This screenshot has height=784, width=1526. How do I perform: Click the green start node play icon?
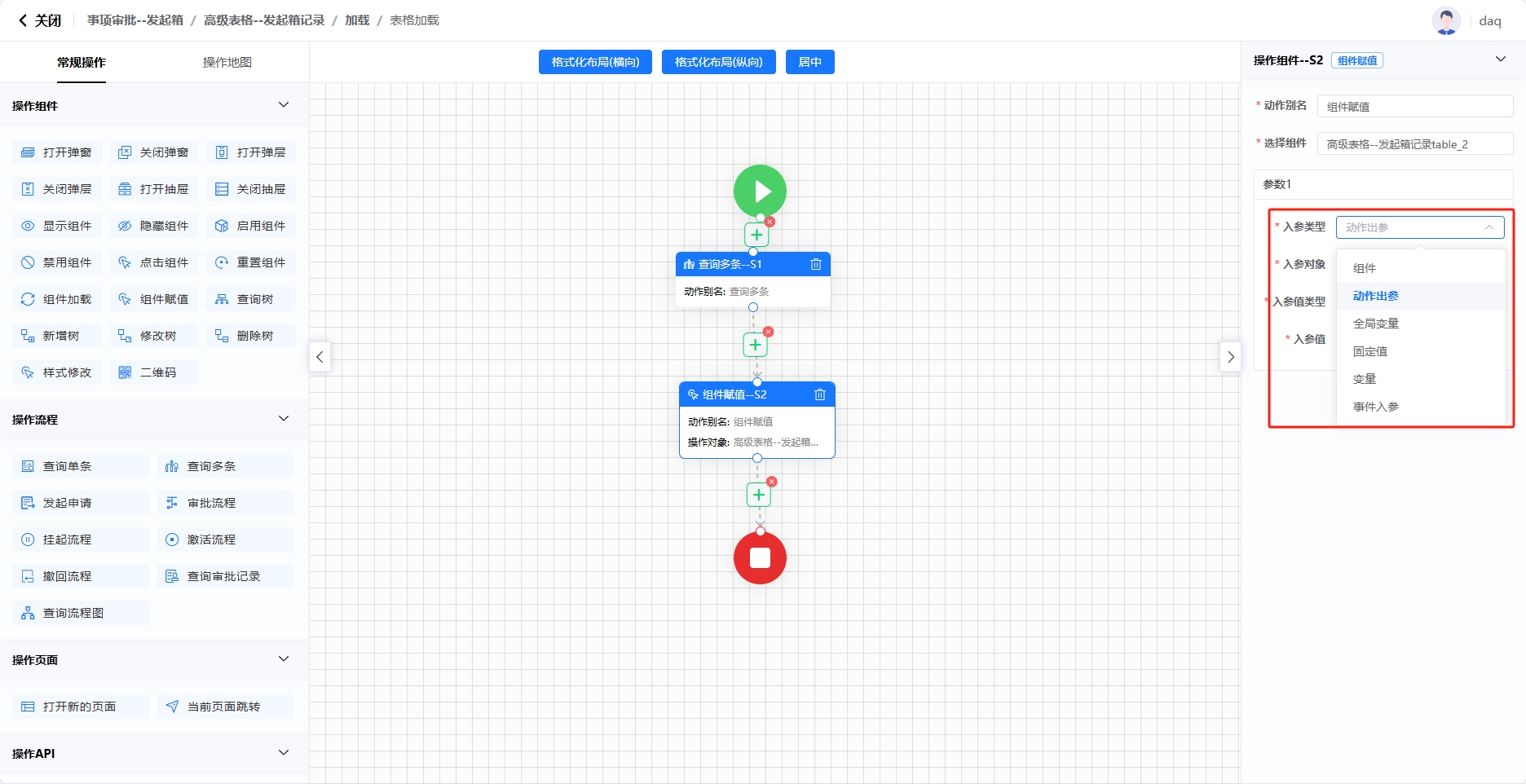click(760, 192)
